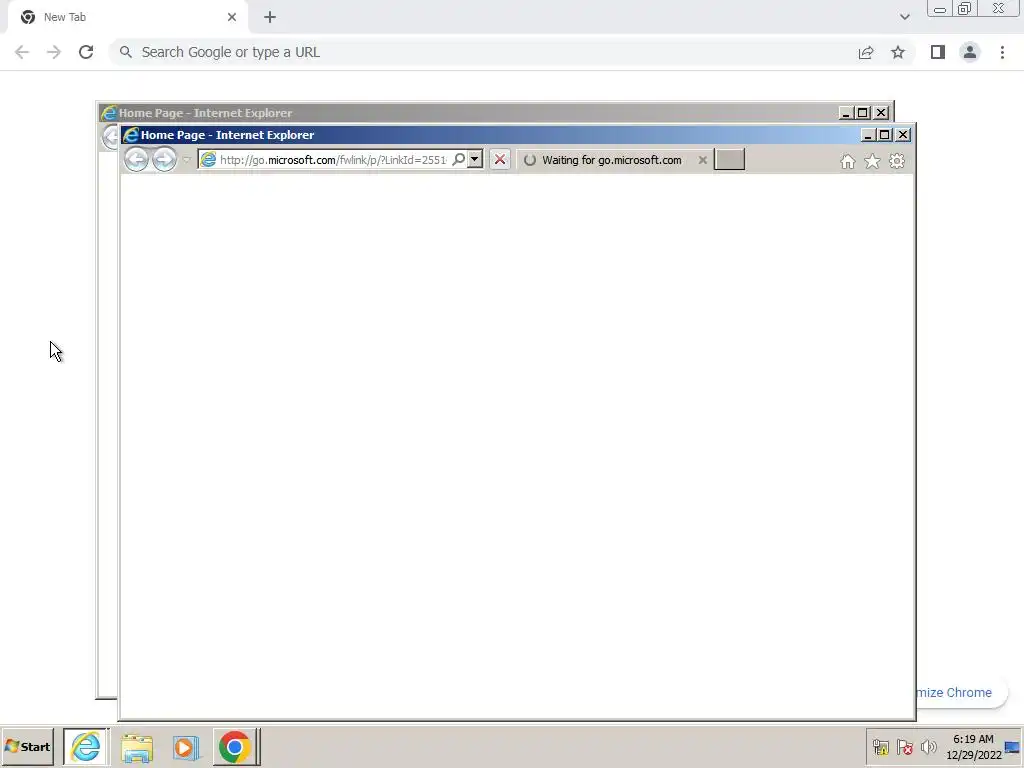Click the background Internet Explorer title bar
Viewport: 1024px width, 768px height.
point(467,113)
